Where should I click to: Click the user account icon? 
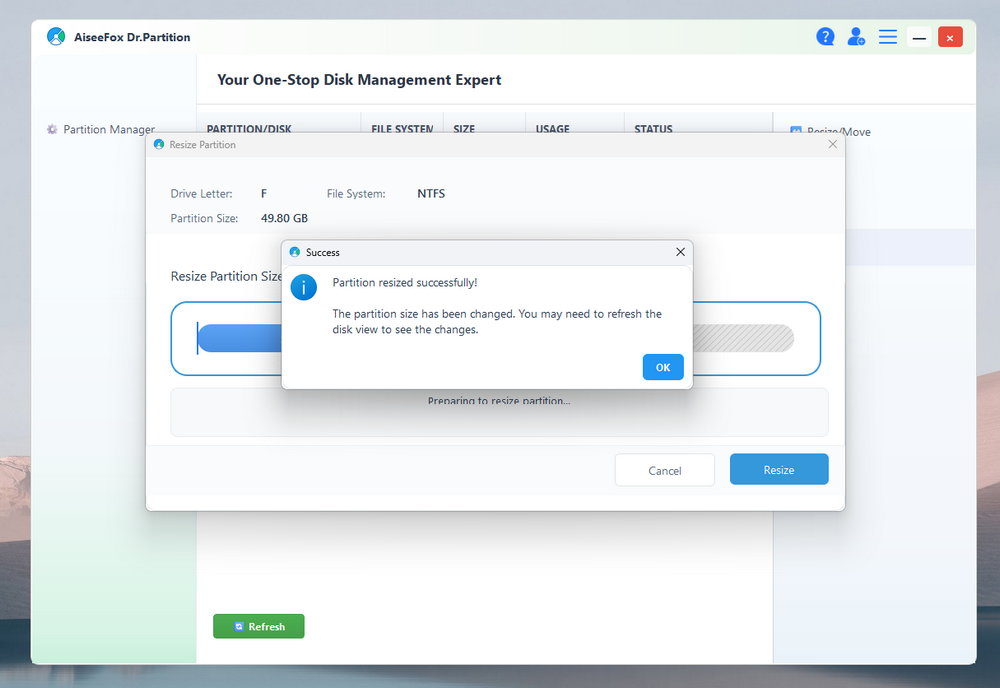pyautogui.click(x=856, y=37)
